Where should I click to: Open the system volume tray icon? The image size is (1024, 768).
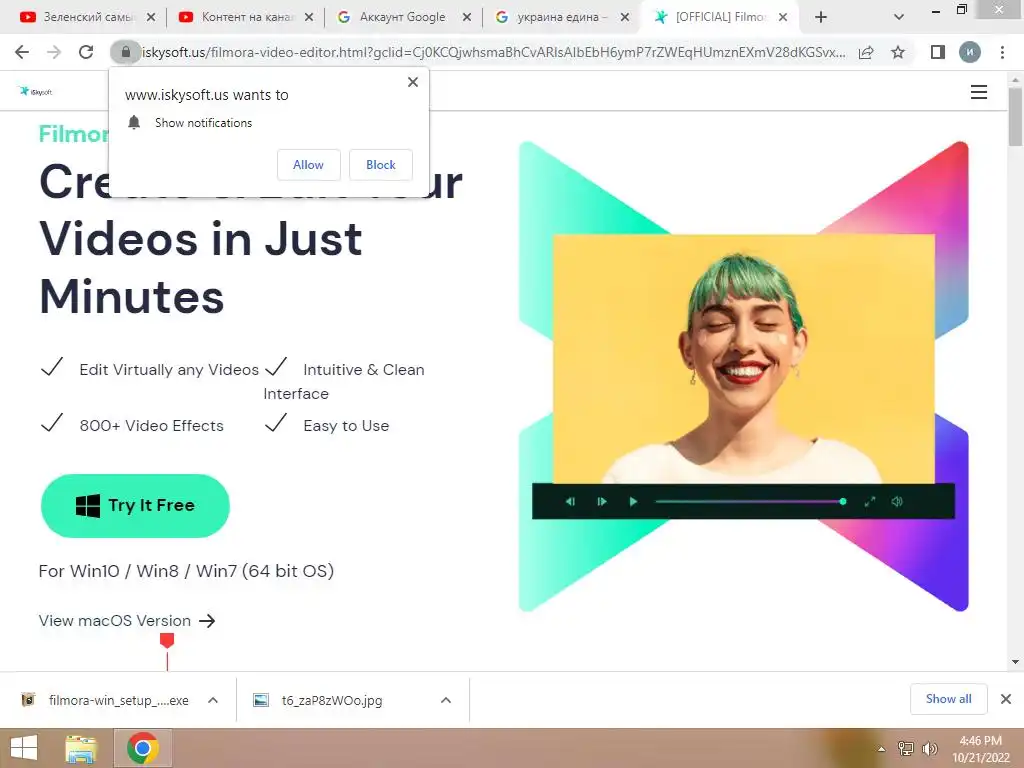coord(929,749)
